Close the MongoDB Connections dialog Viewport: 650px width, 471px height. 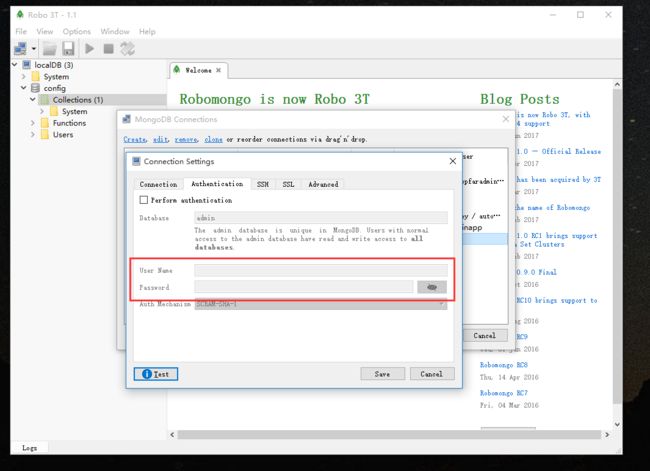[x=506, y=119]
